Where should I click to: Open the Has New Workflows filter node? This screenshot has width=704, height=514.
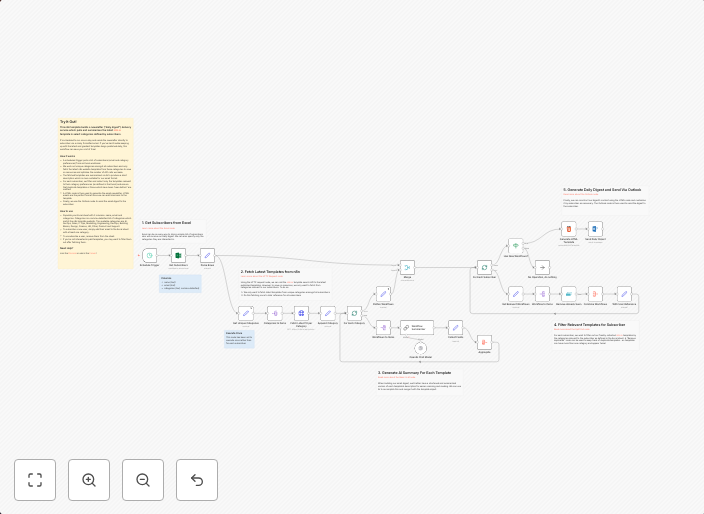[515, 245]
